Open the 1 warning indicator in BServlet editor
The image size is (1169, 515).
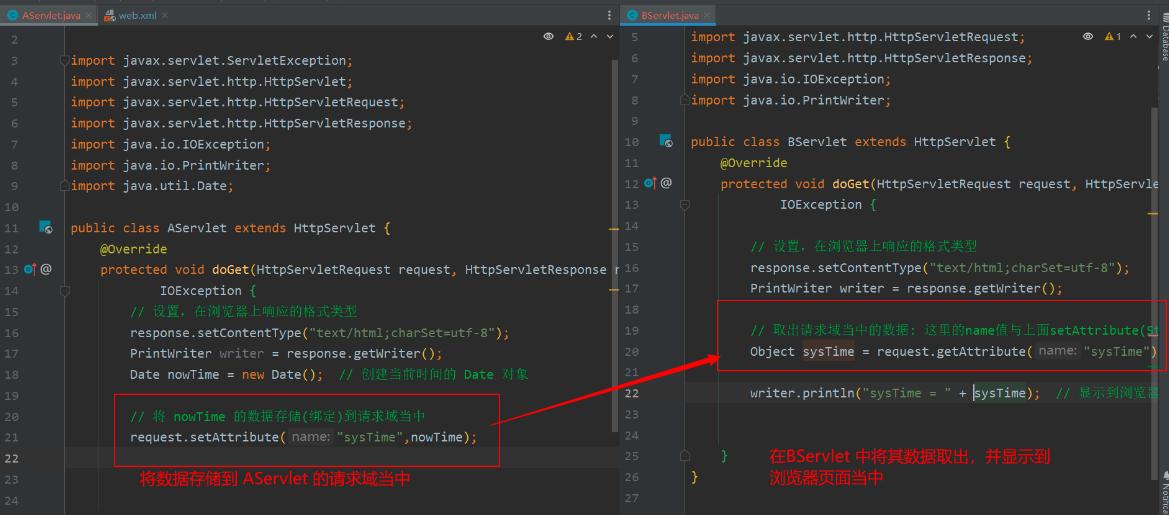[x=1113, y=36]
